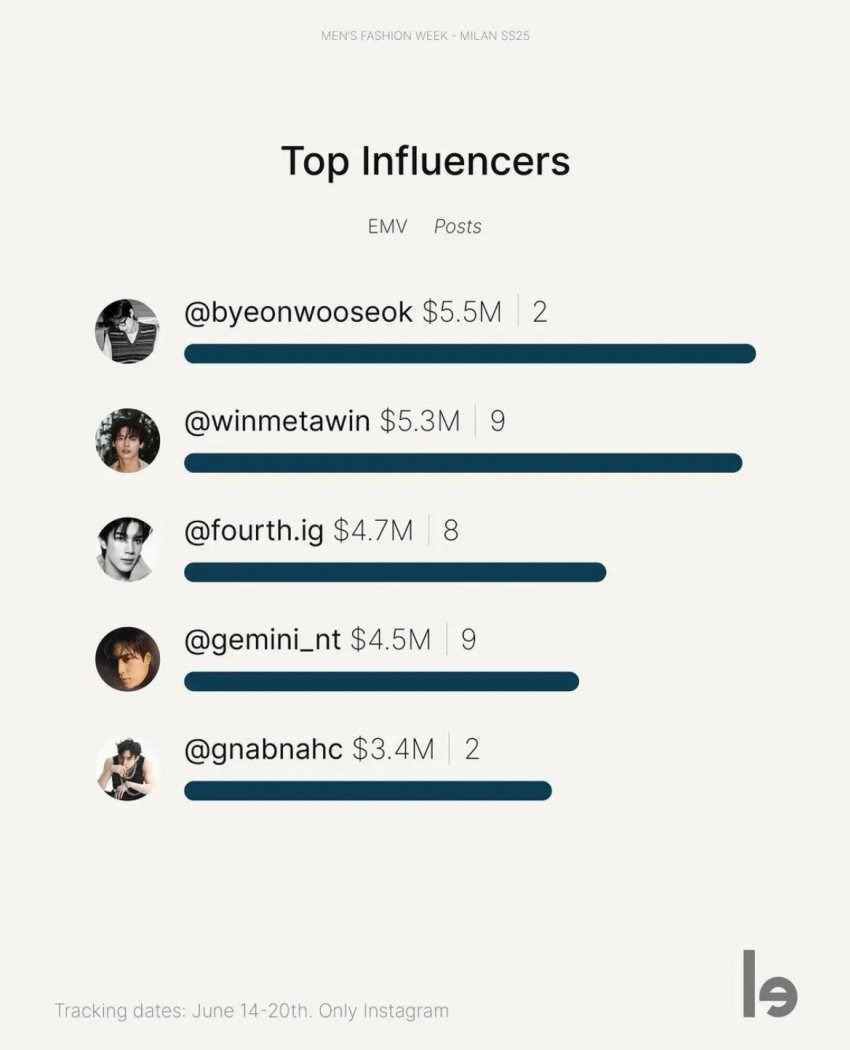
Task: Click the $4.5M bar for gemini_nt
Action: click(x=381, y=681)
